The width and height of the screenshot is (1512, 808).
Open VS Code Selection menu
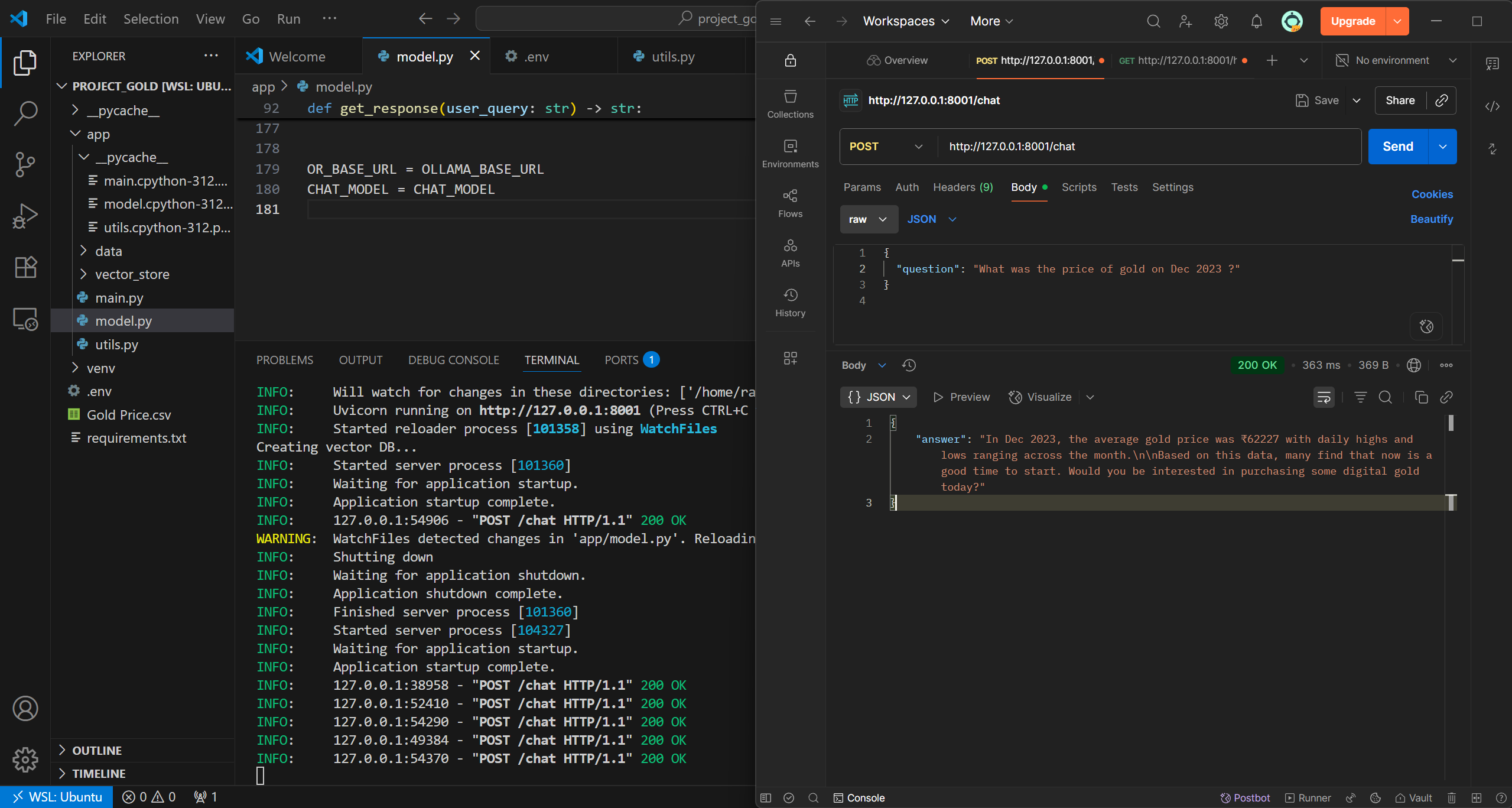coord(151,19)
